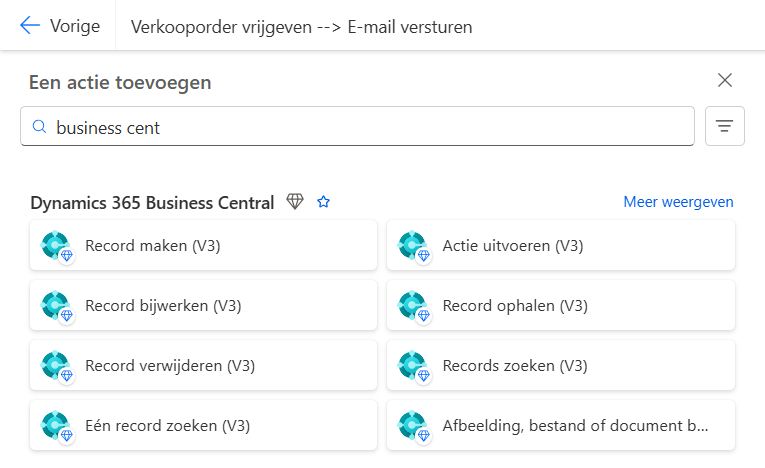The image size is (765, 468).
Task: Open the filter options icon
Action: click(x=725, y=126)
